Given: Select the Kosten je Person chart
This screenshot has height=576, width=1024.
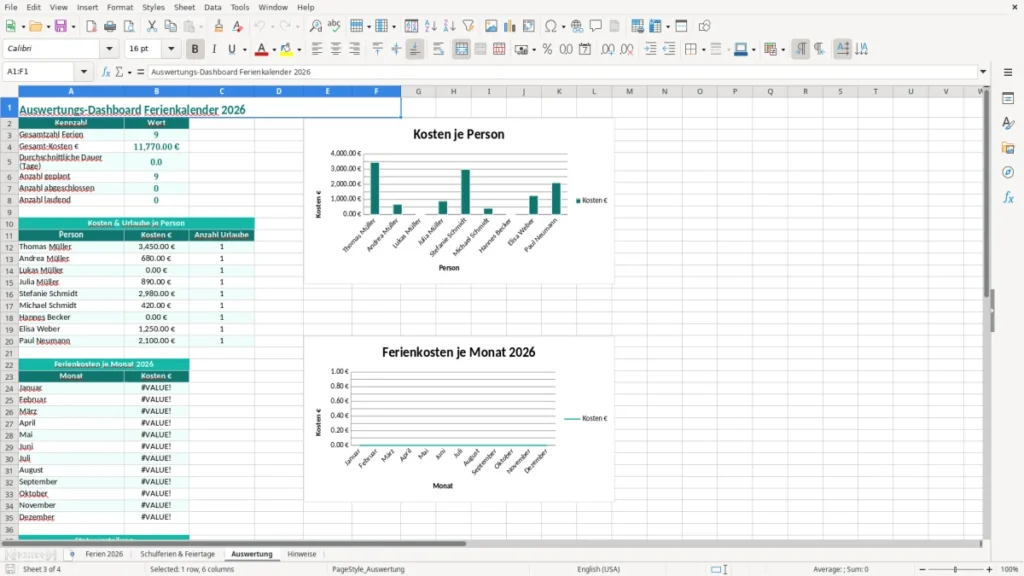Looking at the screenshot, I should 458,201.
